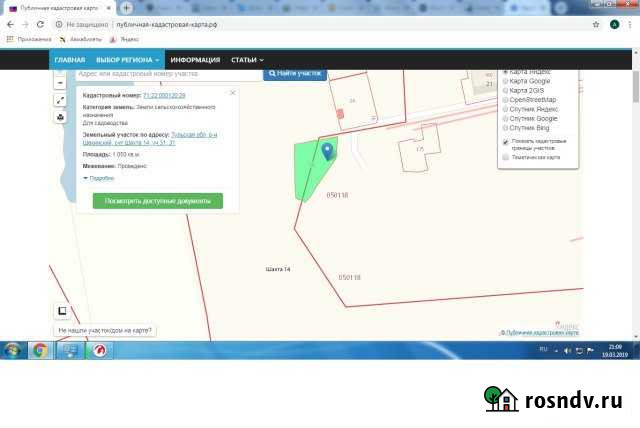
Task: Click the Windows Start button
Action: tap(12, 350)
